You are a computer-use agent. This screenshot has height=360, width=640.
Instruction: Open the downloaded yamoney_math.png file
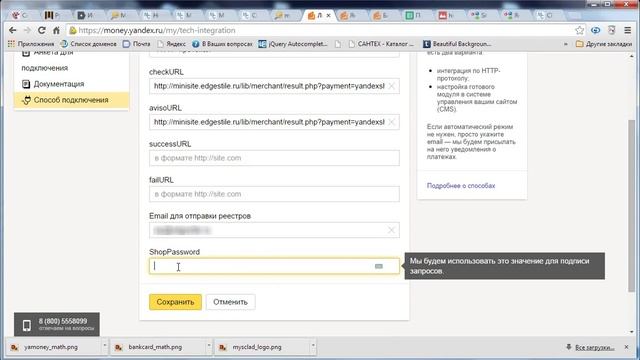click(x=50, y=347)
